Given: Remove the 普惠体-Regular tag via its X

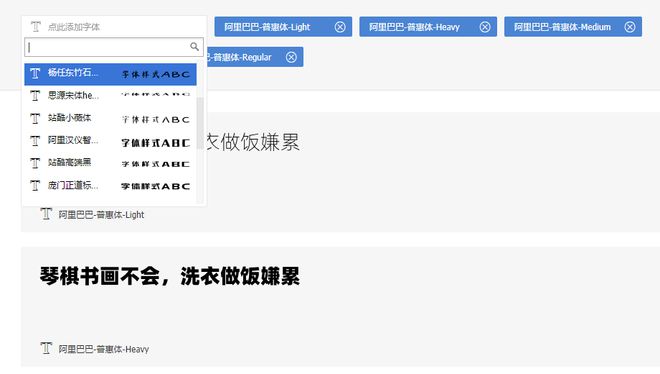Looking at the screenshot, I should click(x=291, y=57).
